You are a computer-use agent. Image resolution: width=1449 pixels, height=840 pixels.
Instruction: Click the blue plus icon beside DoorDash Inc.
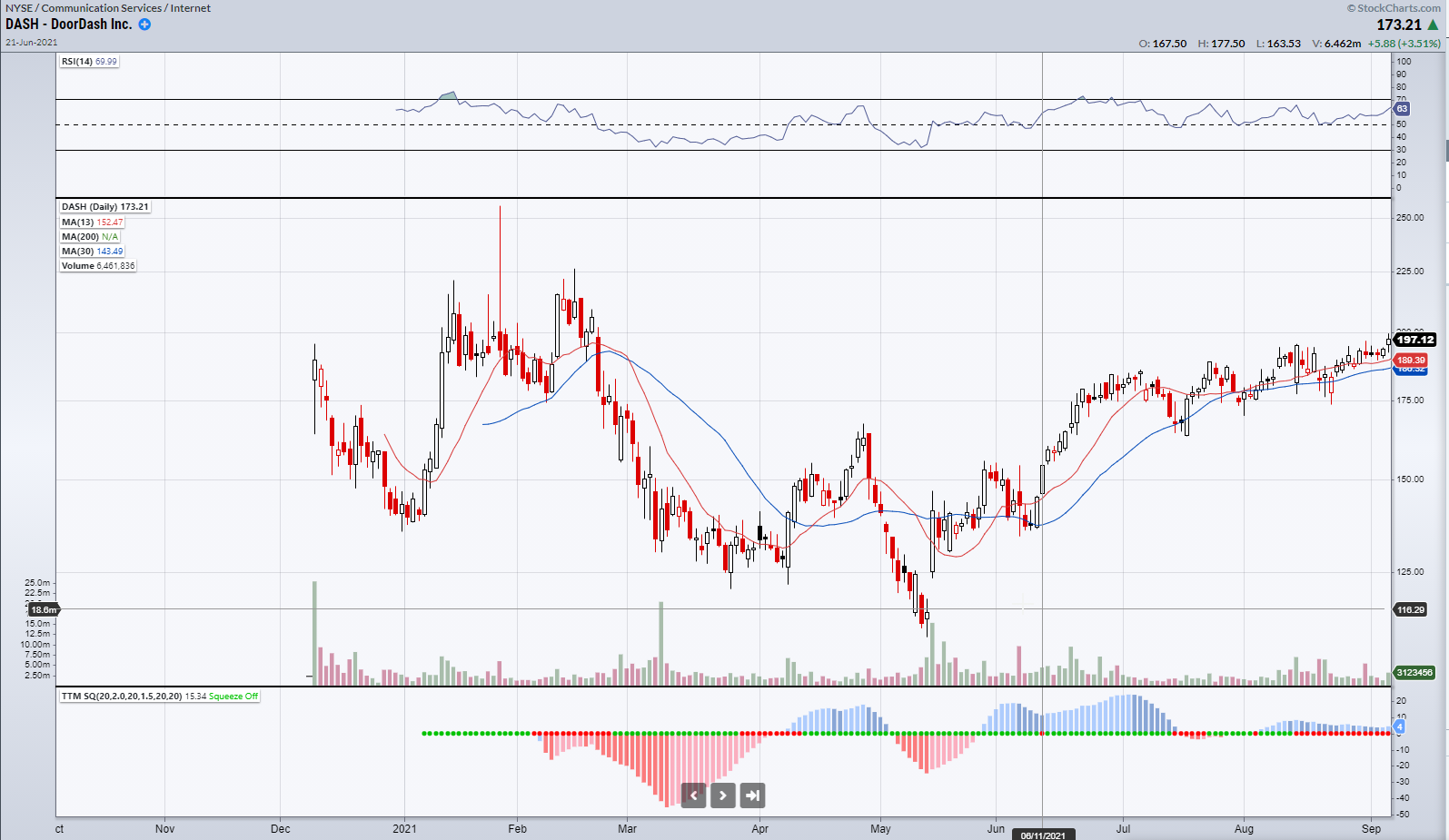pos(144,25)
